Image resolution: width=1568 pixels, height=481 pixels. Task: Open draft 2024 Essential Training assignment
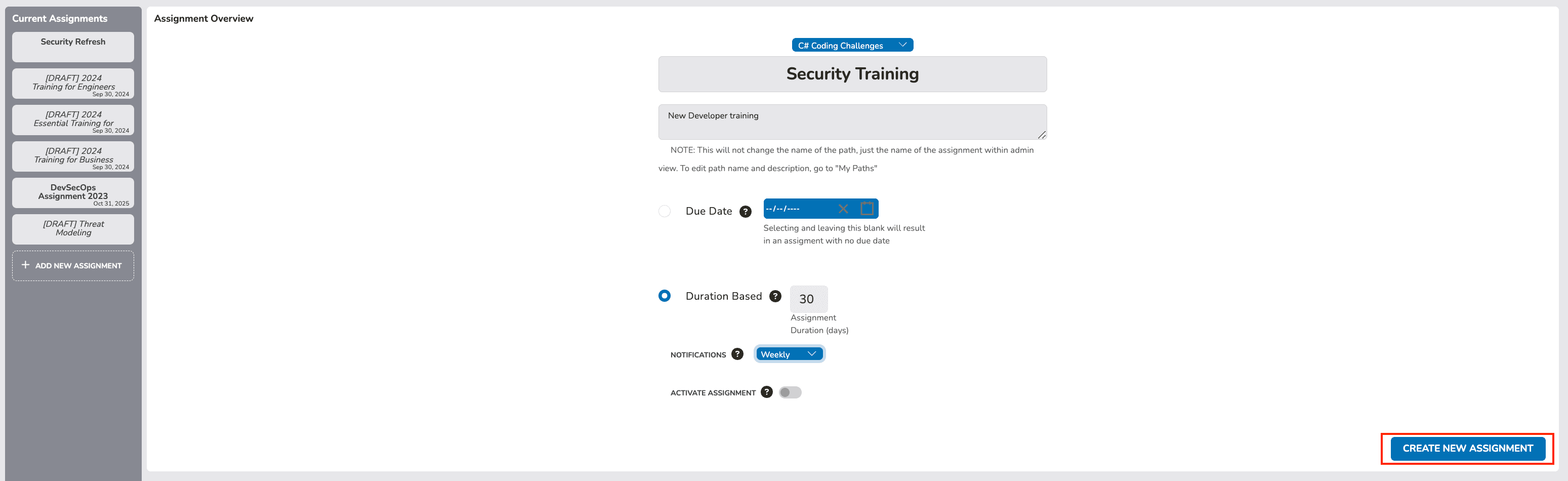click(73, 120)
